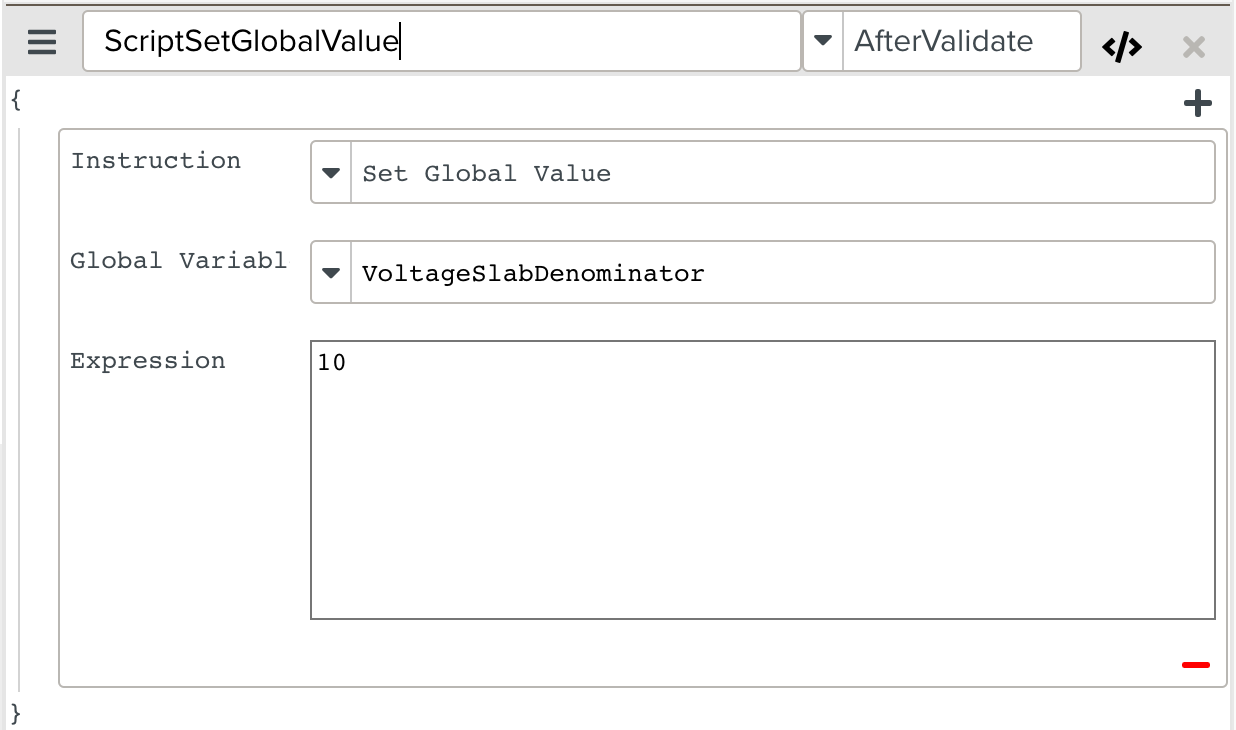Click the Expression label
Image resolution: width=1236 pixels, height=730 pixels.
(148, 361)
